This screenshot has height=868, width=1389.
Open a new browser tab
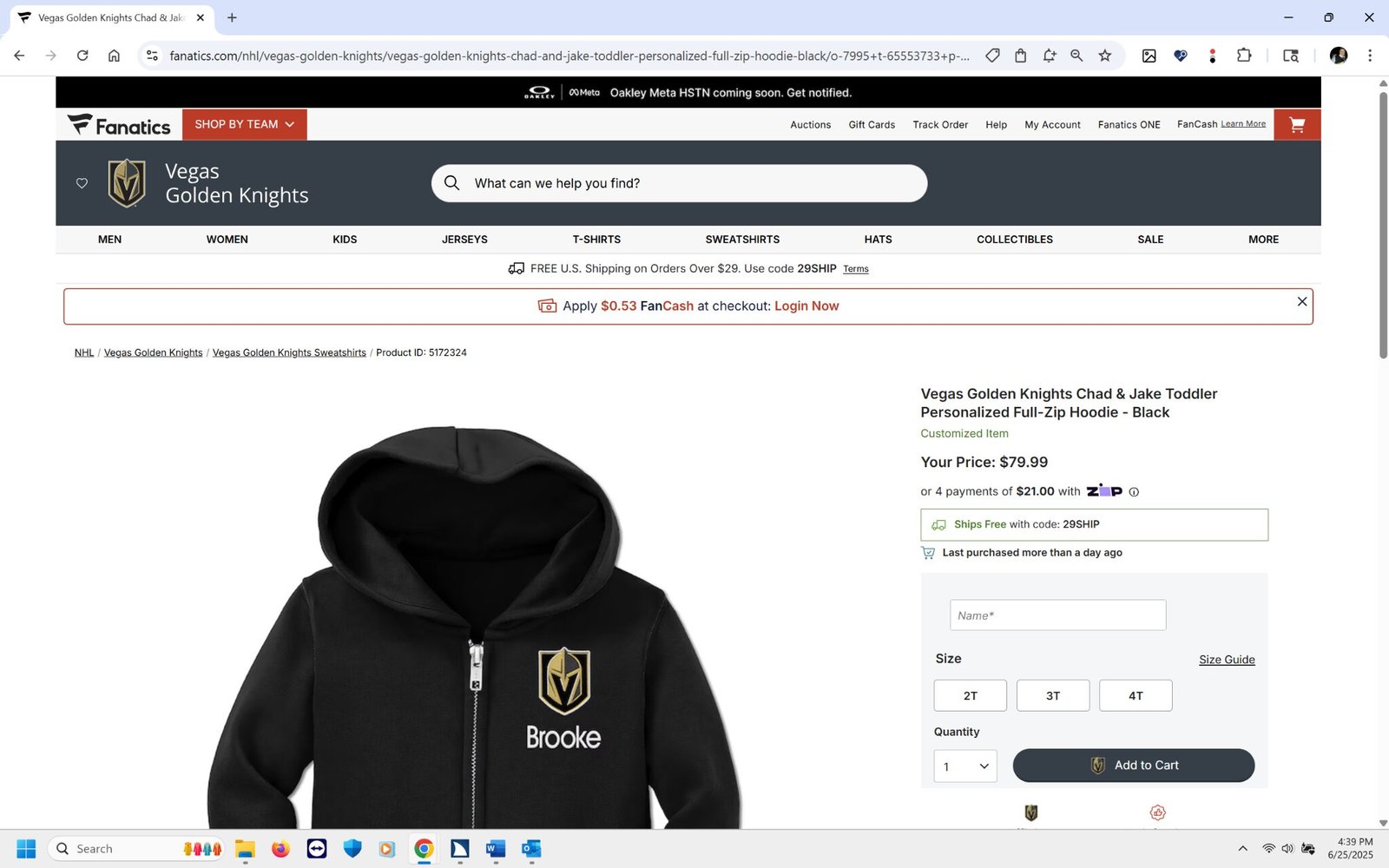pyautogui.click(x=232, y=17)
